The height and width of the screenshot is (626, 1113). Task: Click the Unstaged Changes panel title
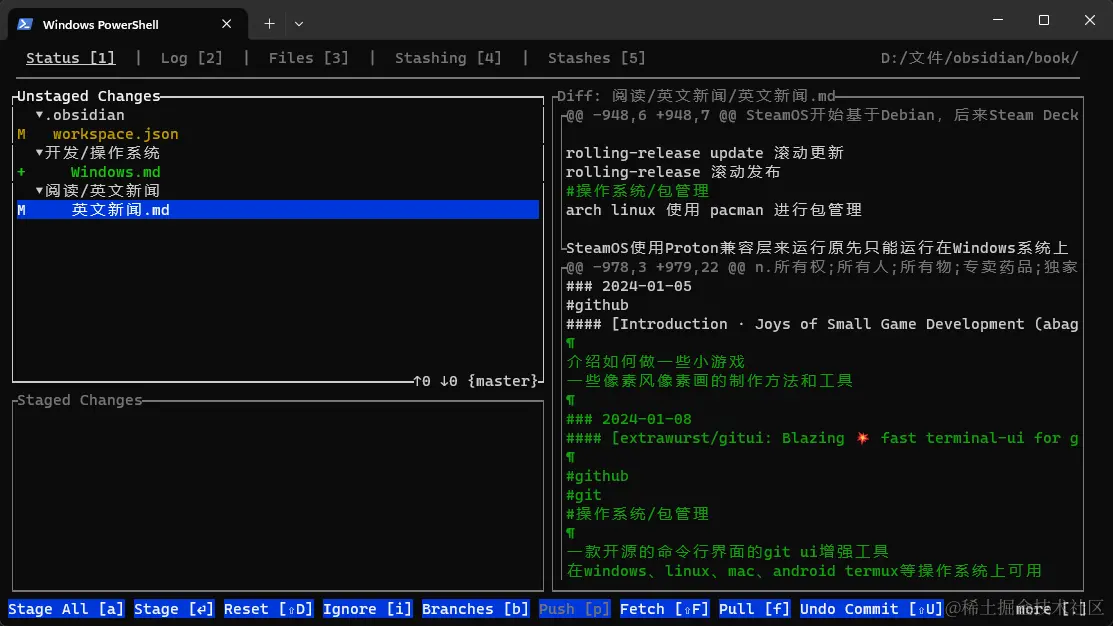[89, 96]
